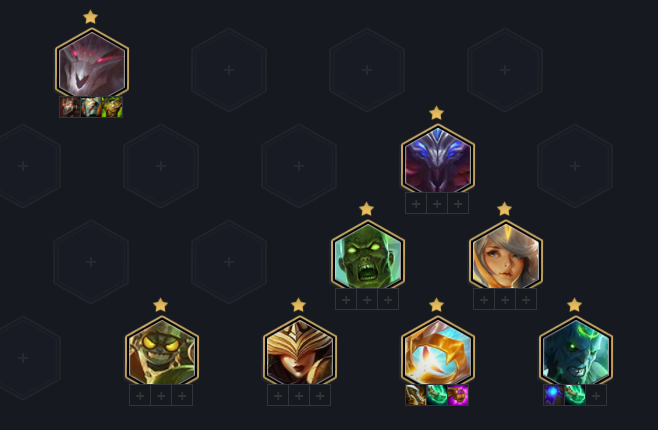This screenshot has height=430, width=658.
Task: Click the blue green-eyed Ivern champion portrait
Action: [576, 352]
